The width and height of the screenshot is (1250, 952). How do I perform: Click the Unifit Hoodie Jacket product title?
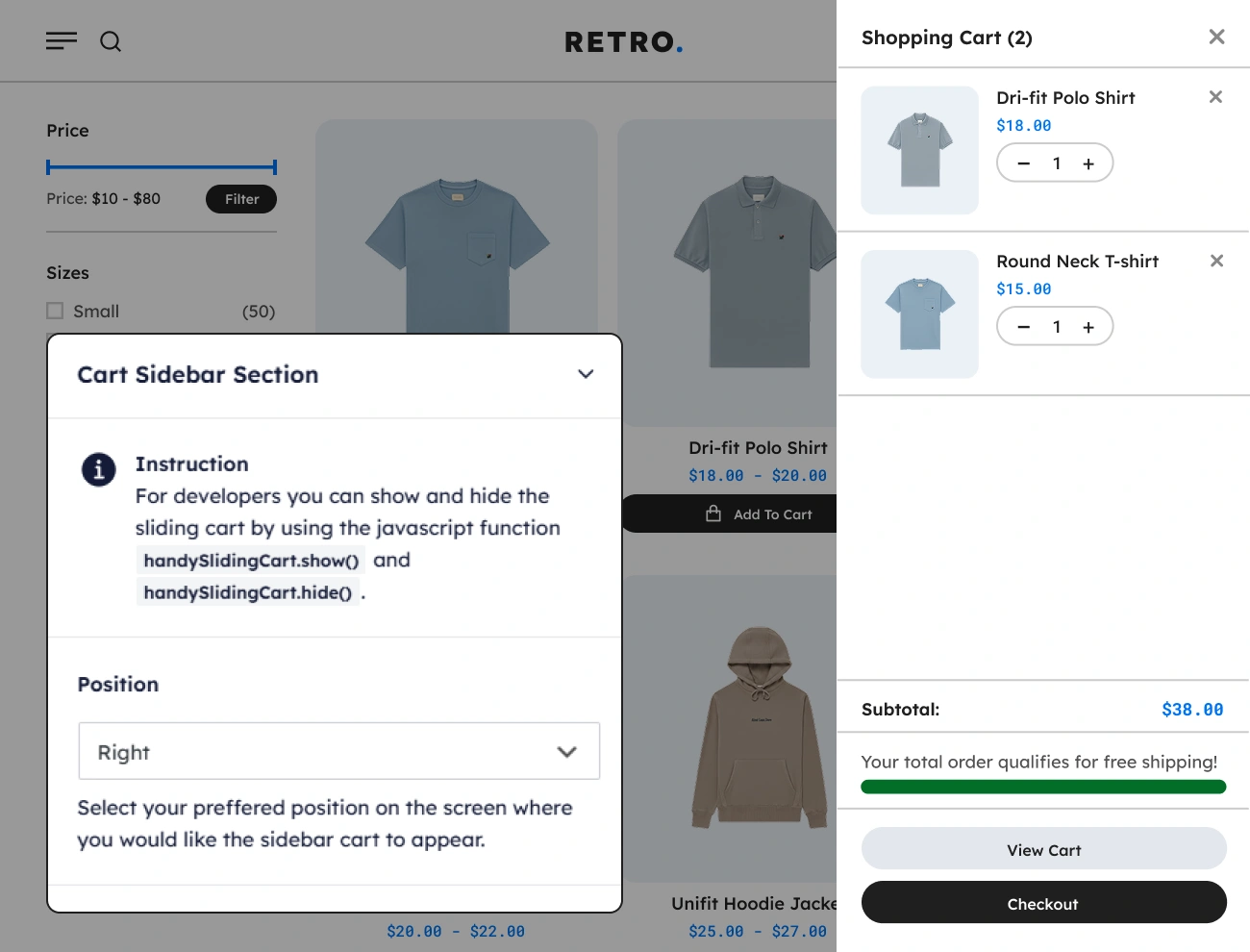pyautogui.click(x=754, y=904)
